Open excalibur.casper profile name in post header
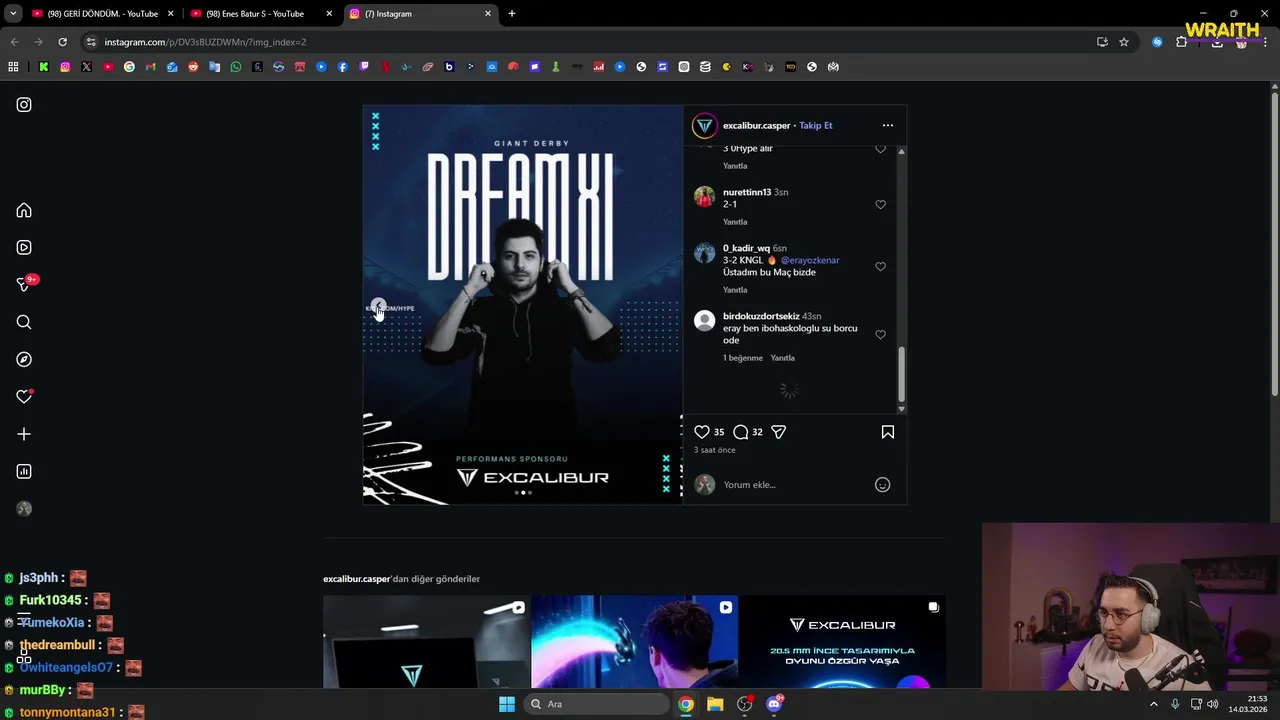 pyautogui.click(x=756, y=126)
